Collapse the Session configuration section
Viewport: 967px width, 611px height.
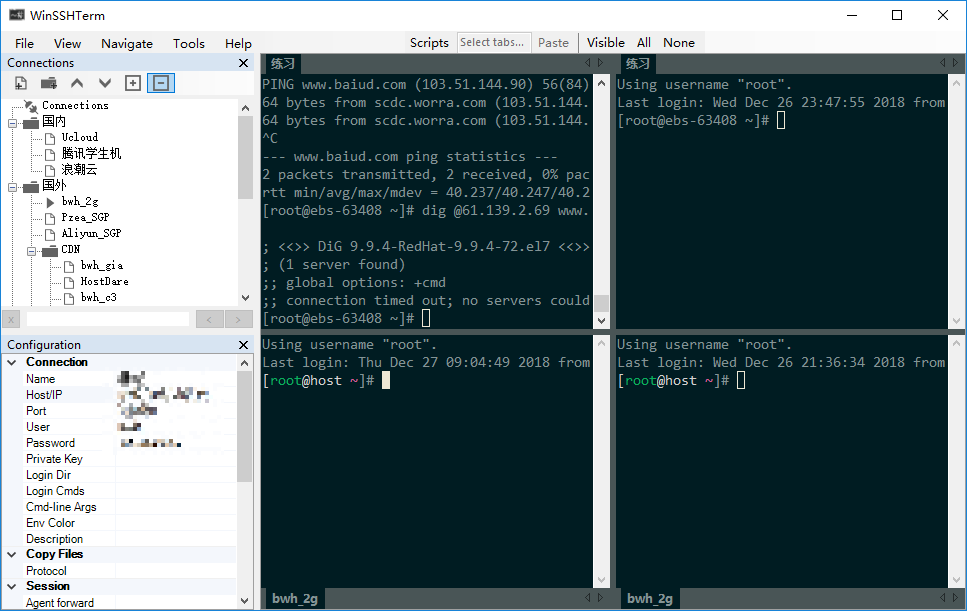[12, 587]
